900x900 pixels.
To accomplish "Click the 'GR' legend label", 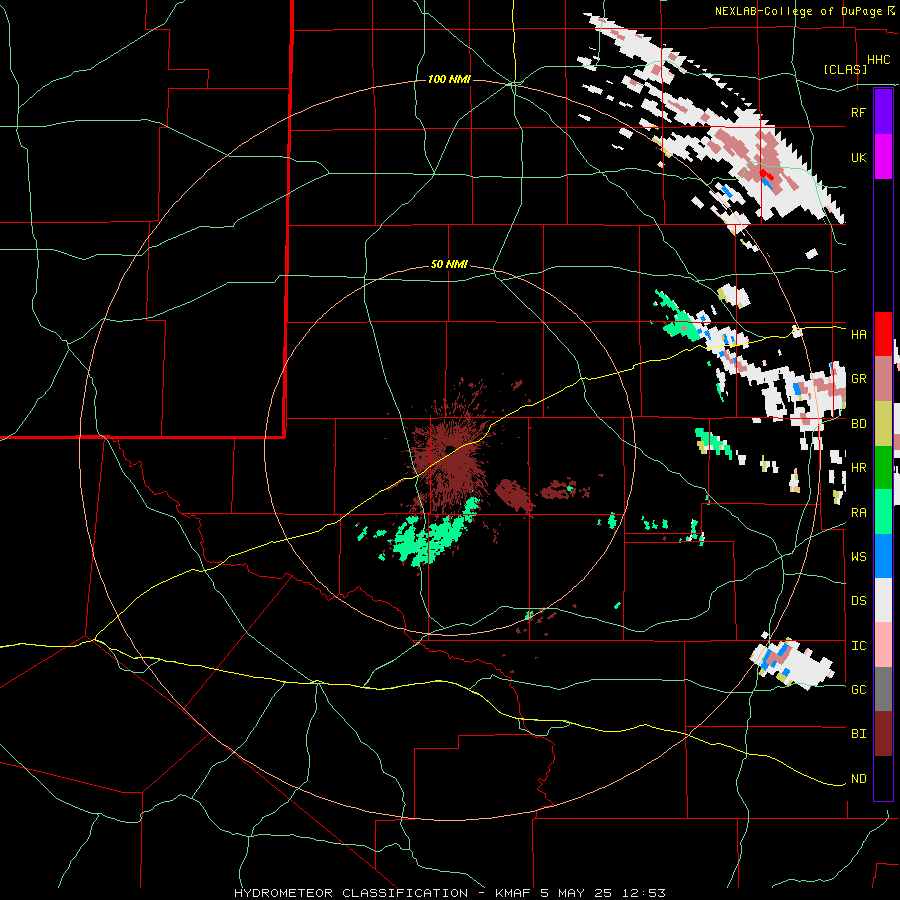I will point(858,379).
